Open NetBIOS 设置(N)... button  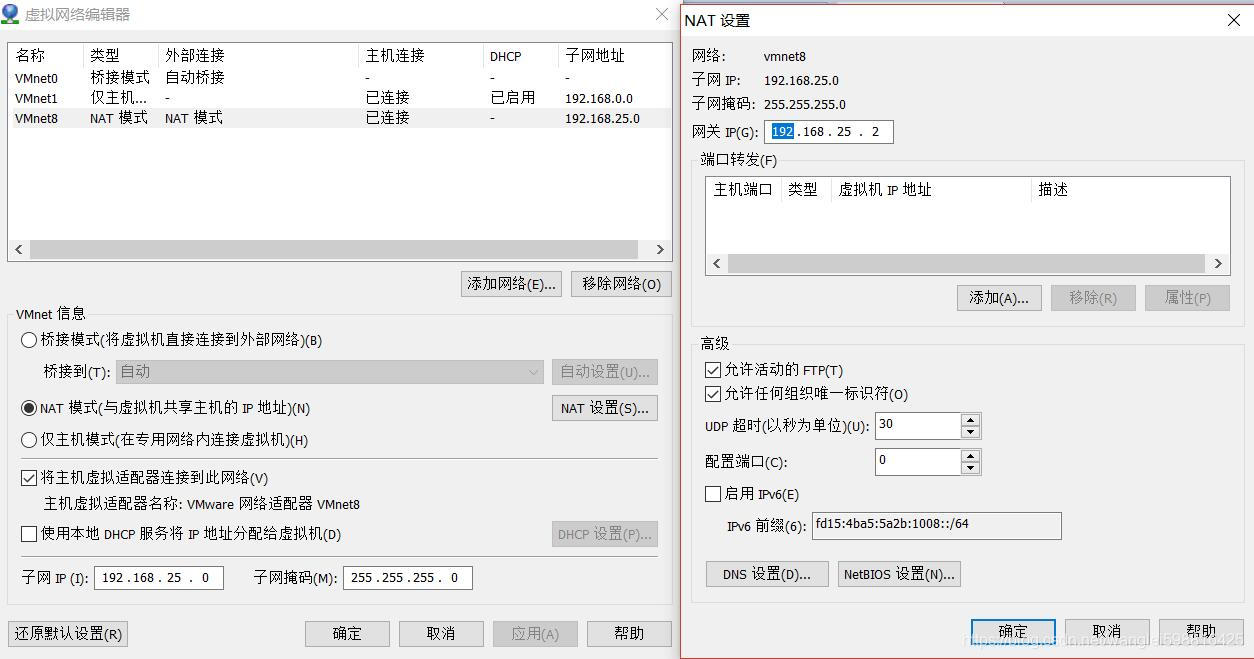click(899, 574)
